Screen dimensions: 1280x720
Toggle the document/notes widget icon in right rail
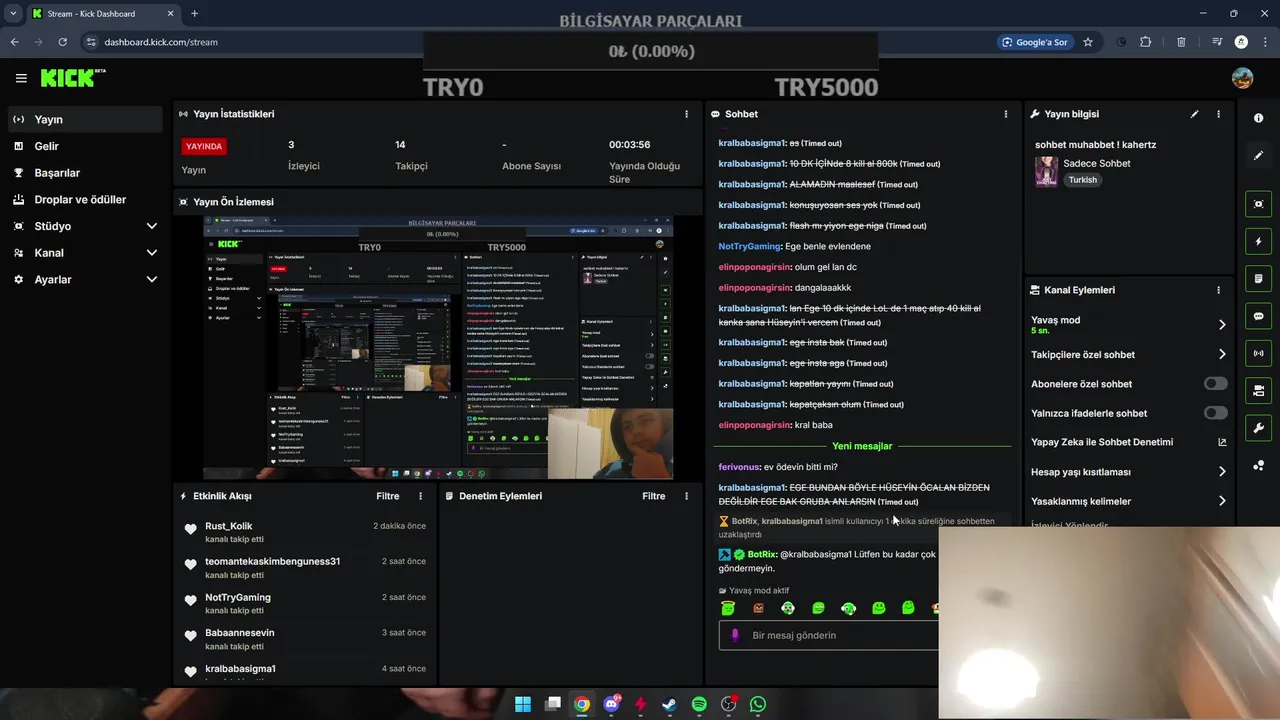[1258, 278]
